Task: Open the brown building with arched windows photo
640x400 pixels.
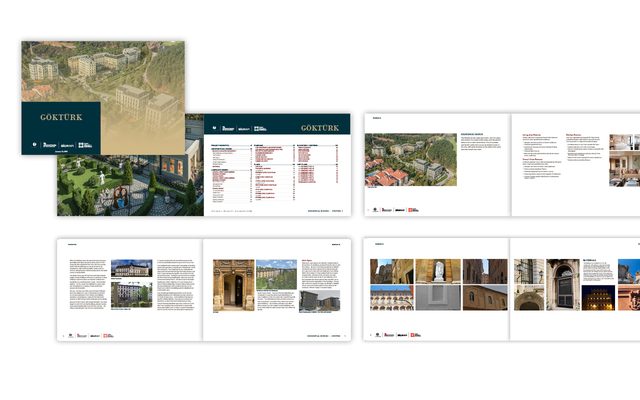Action: [485, 298]
